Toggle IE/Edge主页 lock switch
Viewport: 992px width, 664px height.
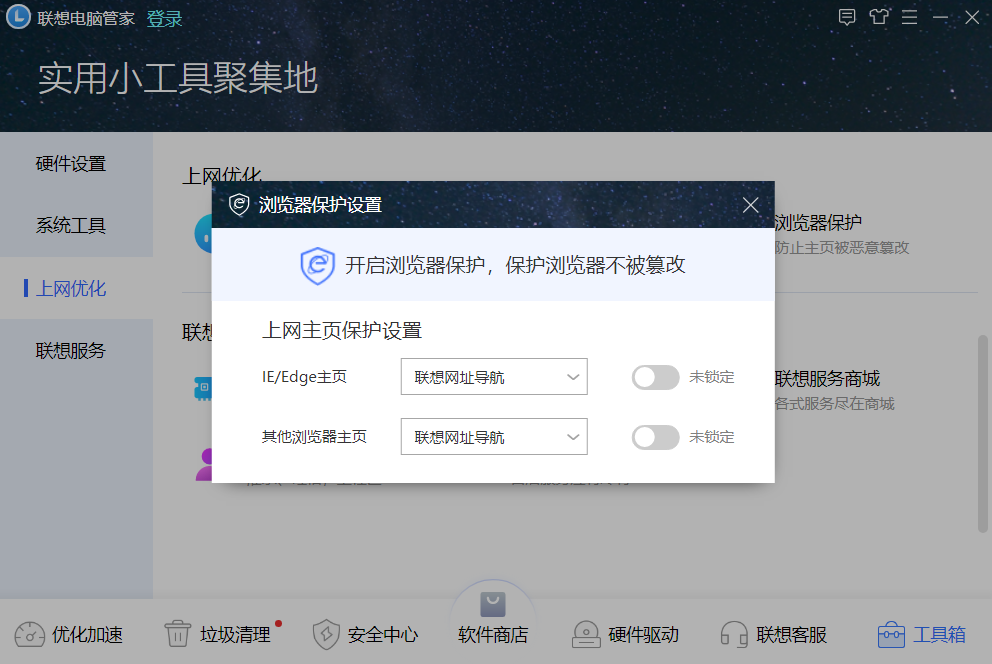click(655, 378)
